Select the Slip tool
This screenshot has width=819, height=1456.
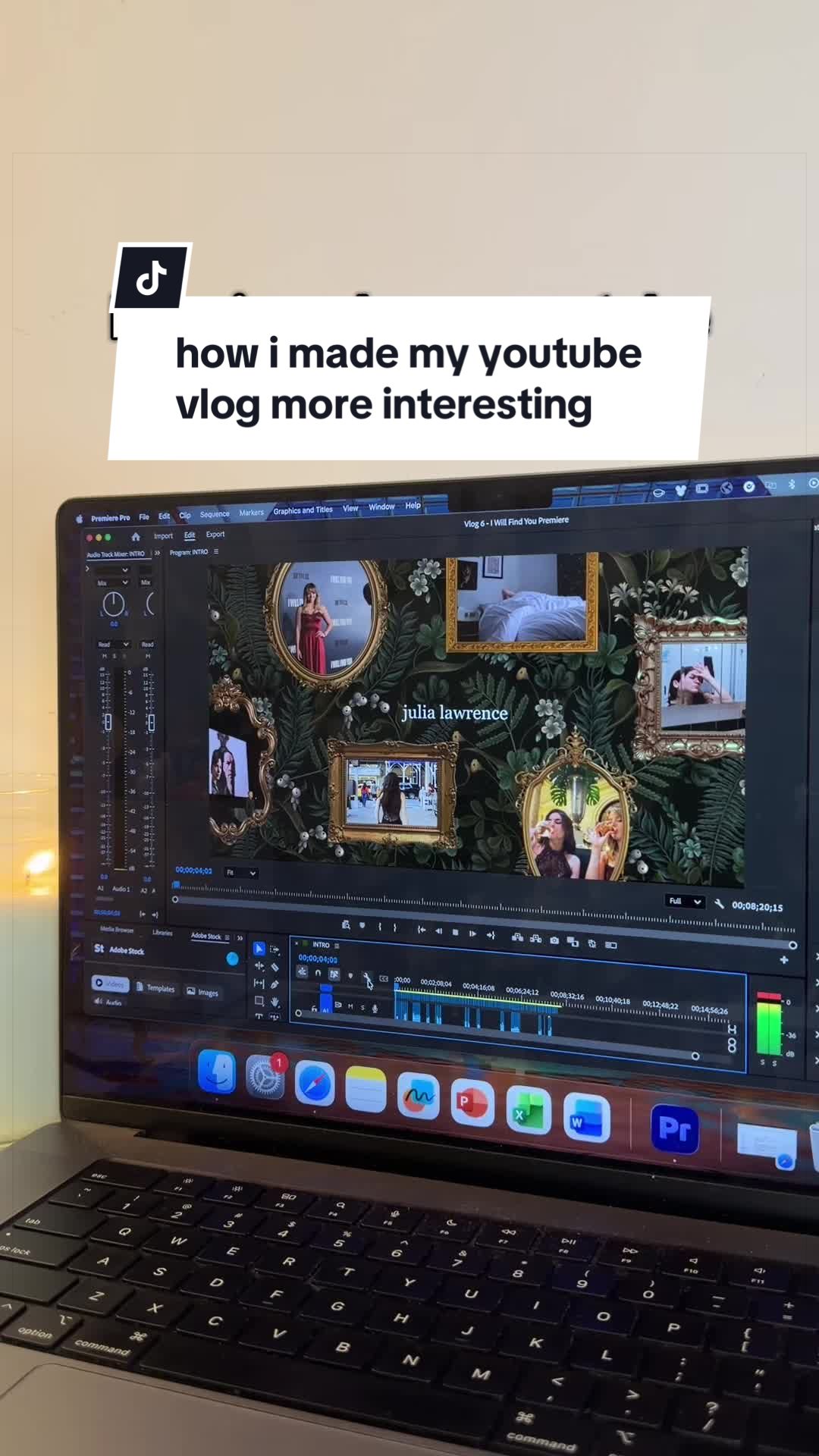pos(259,984)
